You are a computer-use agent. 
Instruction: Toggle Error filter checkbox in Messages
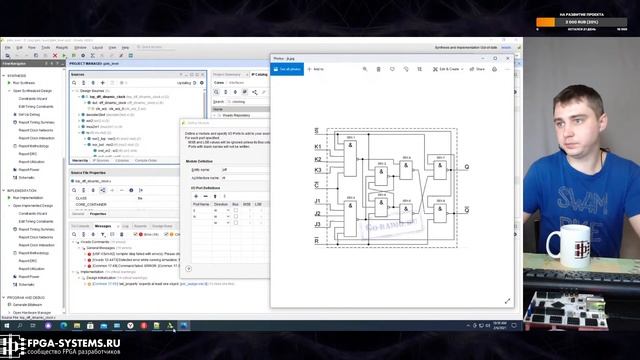tap(136, 234)
